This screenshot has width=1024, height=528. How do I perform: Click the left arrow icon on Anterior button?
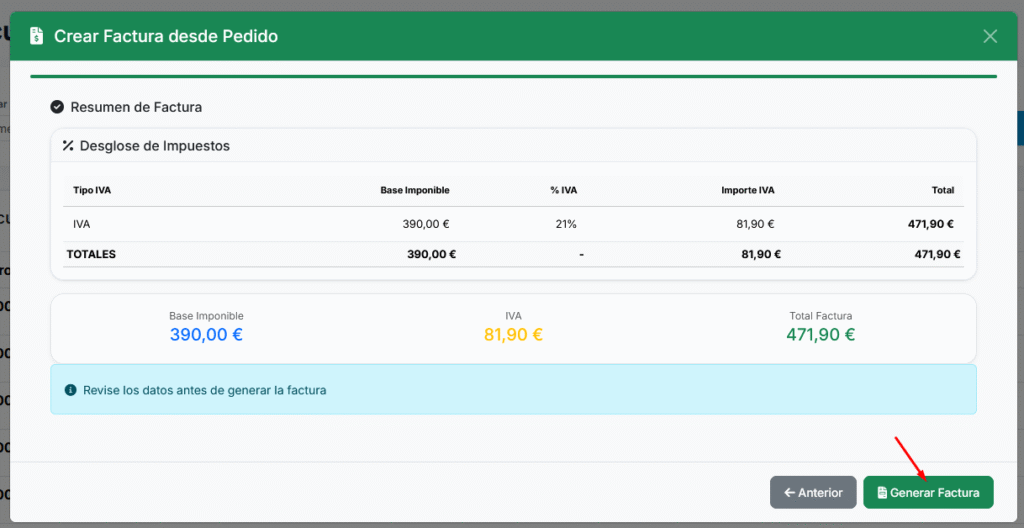pyautogui.click(x=789, y=493)
